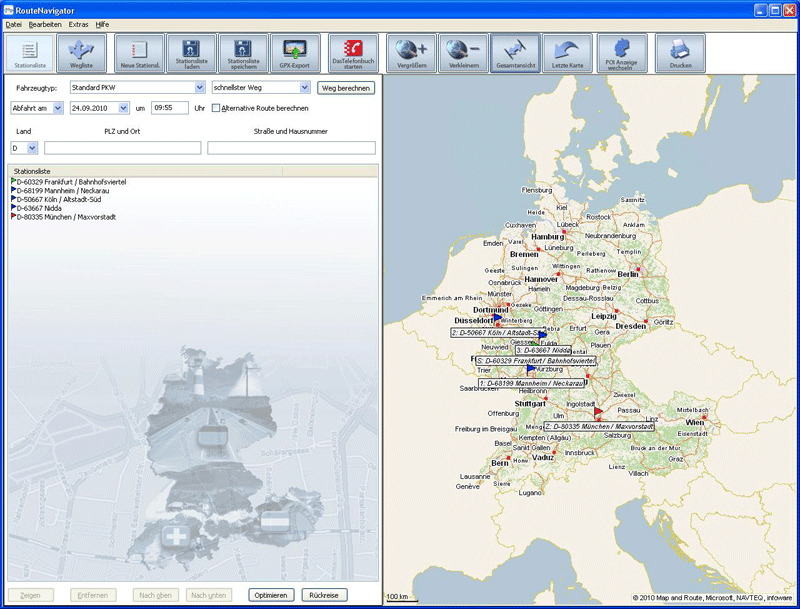Open the Stationsliste toolbar view
This screenshot has height=609, width=800.
(x=30, y=53)
